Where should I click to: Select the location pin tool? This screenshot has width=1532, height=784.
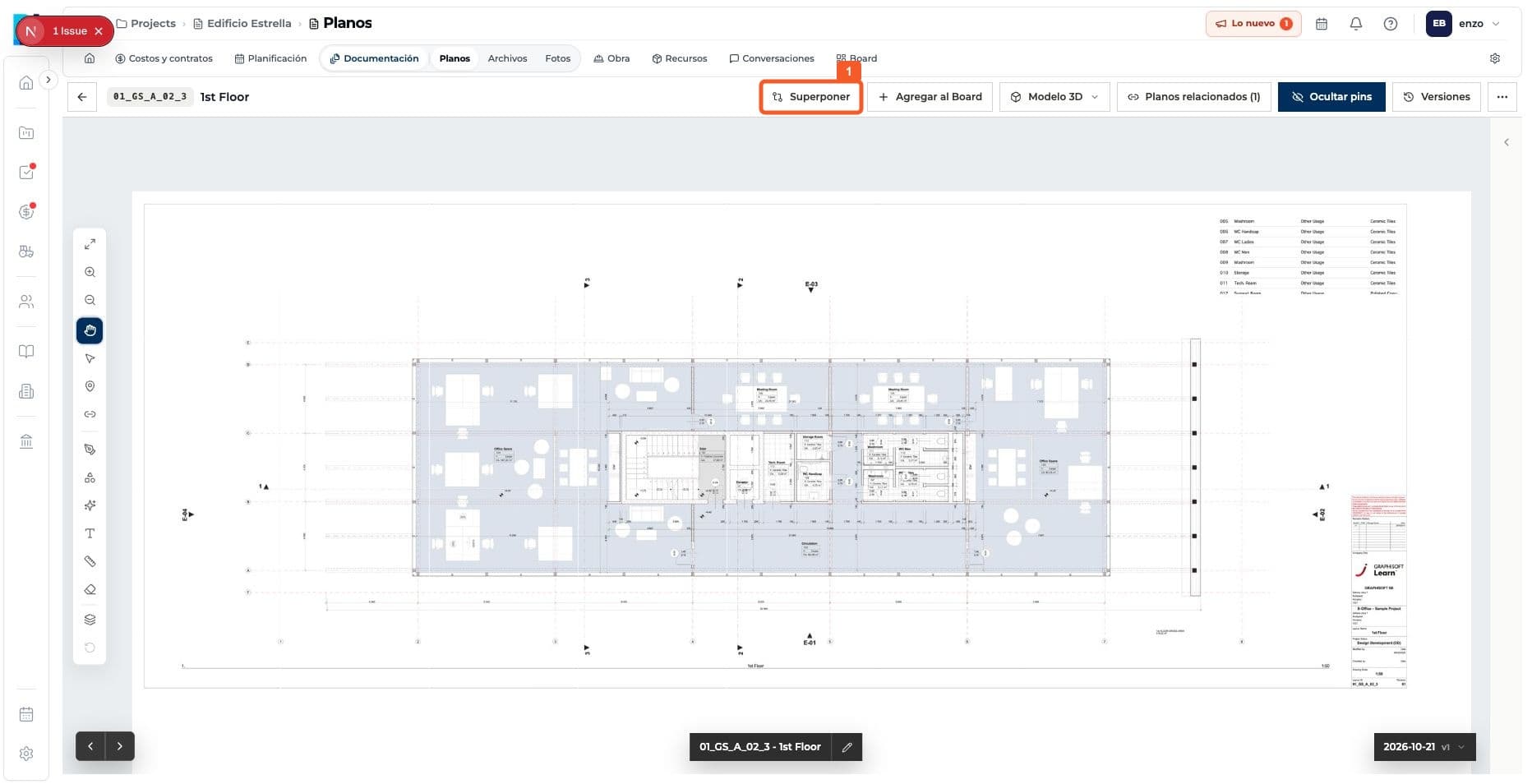(90, 386)
